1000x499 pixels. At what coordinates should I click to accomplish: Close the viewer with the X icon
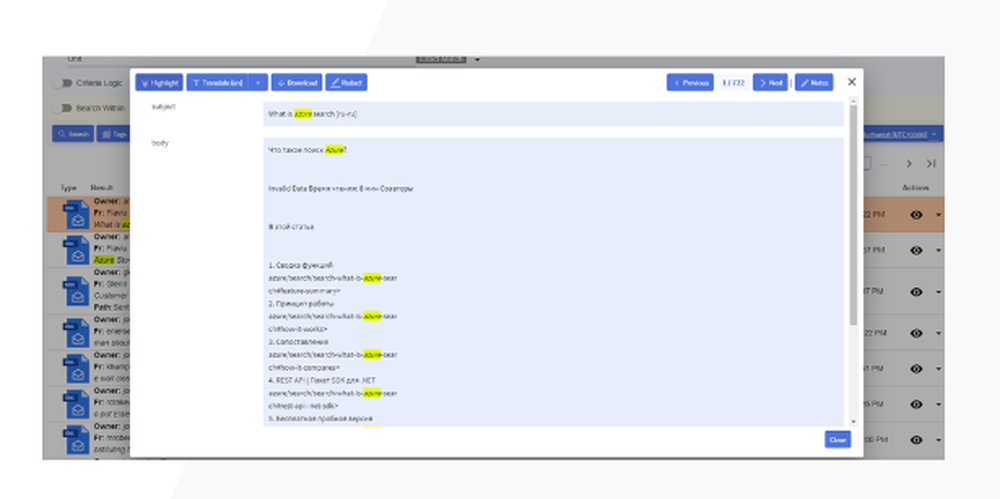pyautogui.click(x=851, y=82)
